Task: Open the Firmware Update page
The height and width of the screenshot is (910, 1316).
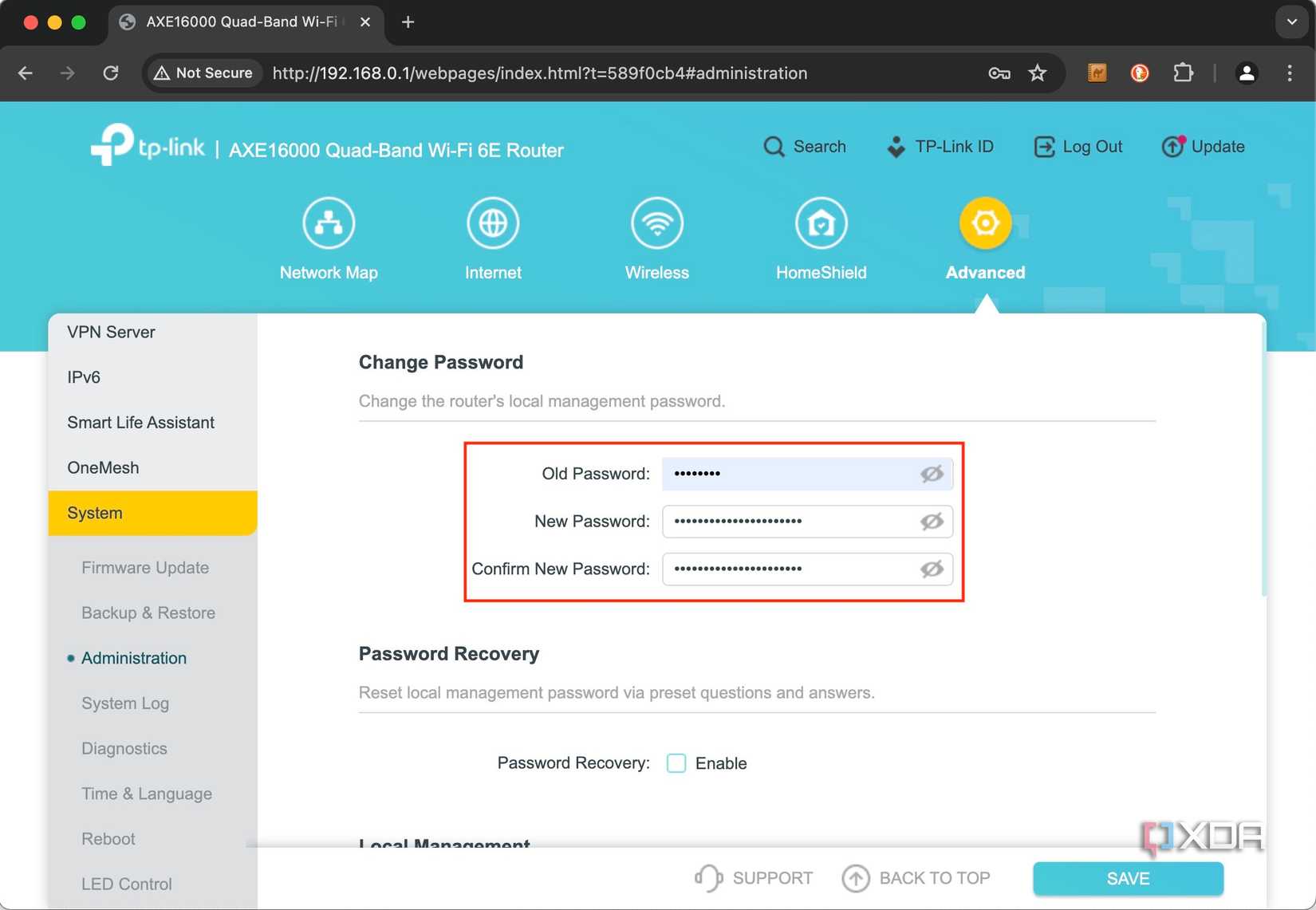Action: tap(144, 567)
